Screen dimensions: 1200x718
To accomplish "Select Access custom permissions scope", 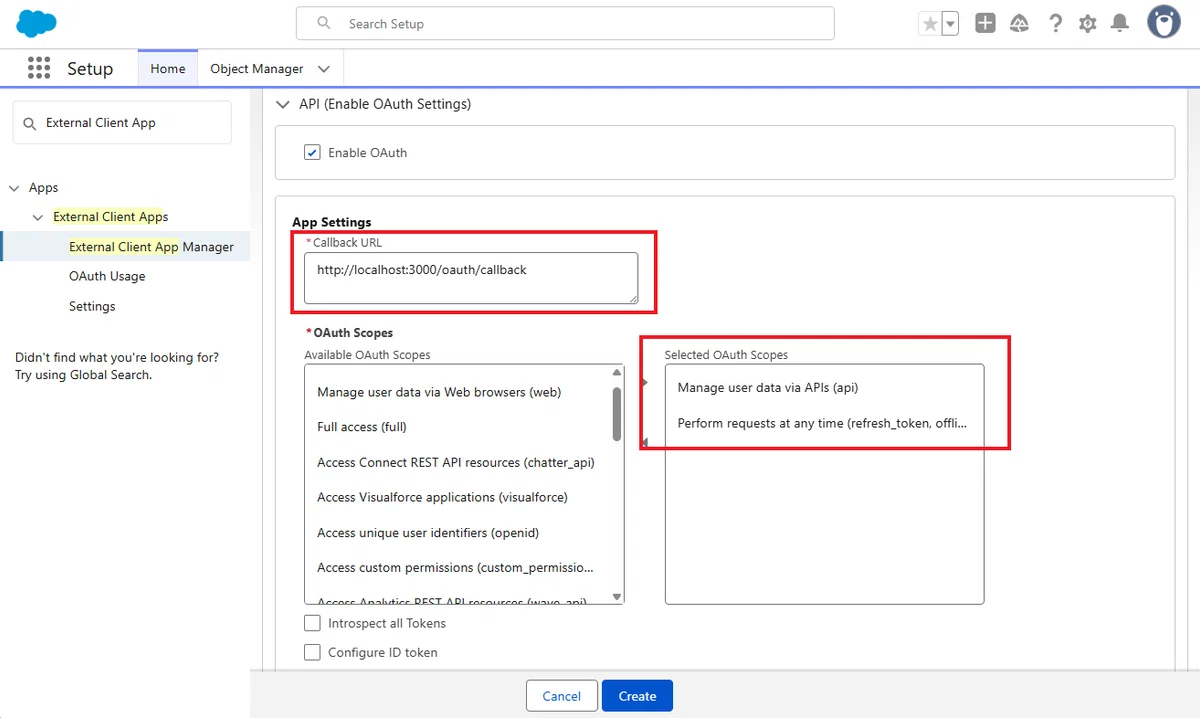I will click(455, 567).
